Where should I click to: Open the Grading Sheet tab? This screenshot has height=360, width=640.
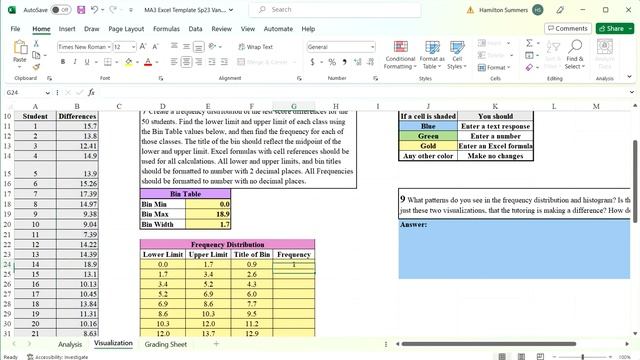point(166,344)
